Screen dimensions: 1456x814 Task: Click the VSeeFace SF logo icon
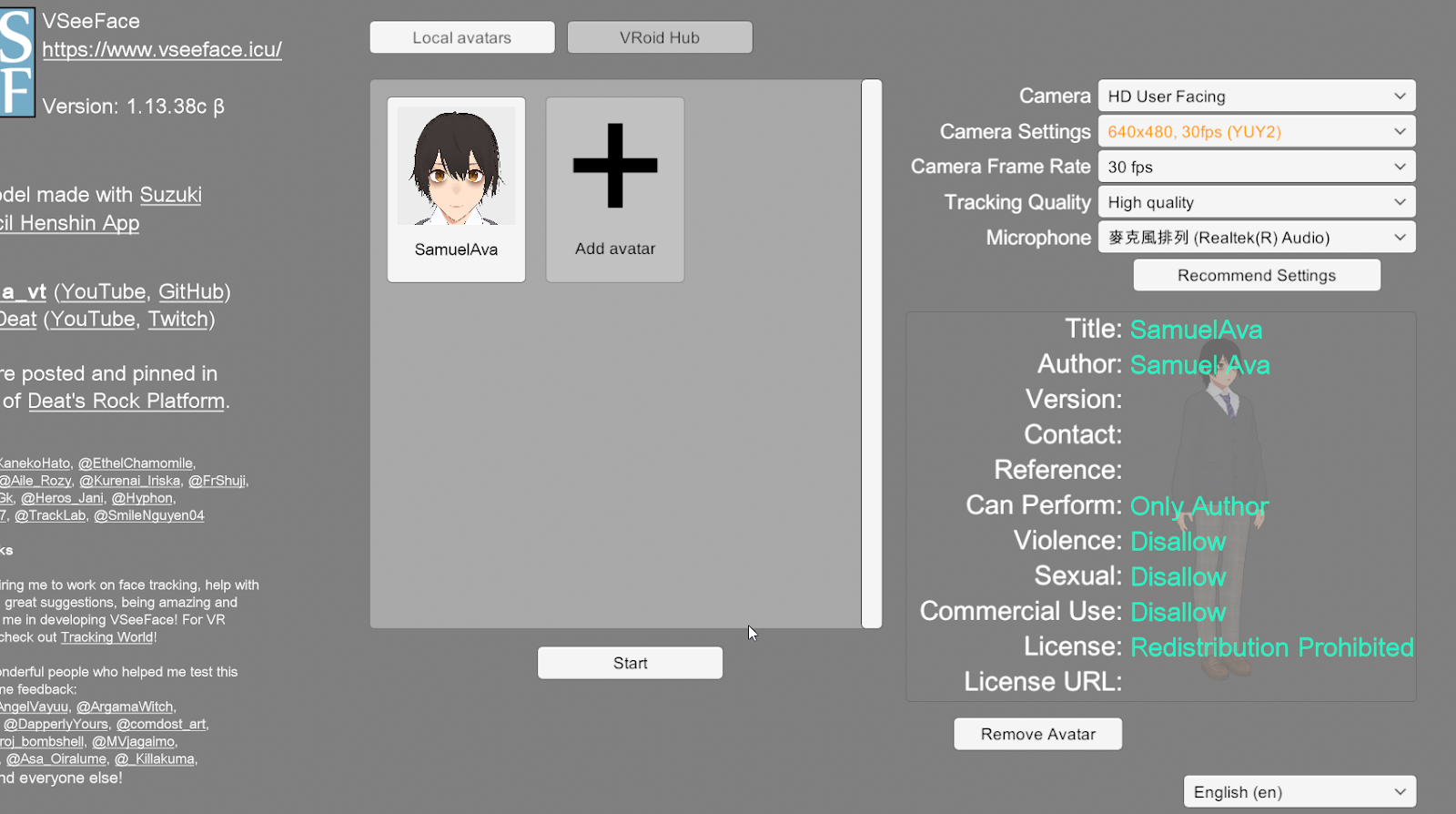[16, 62]
